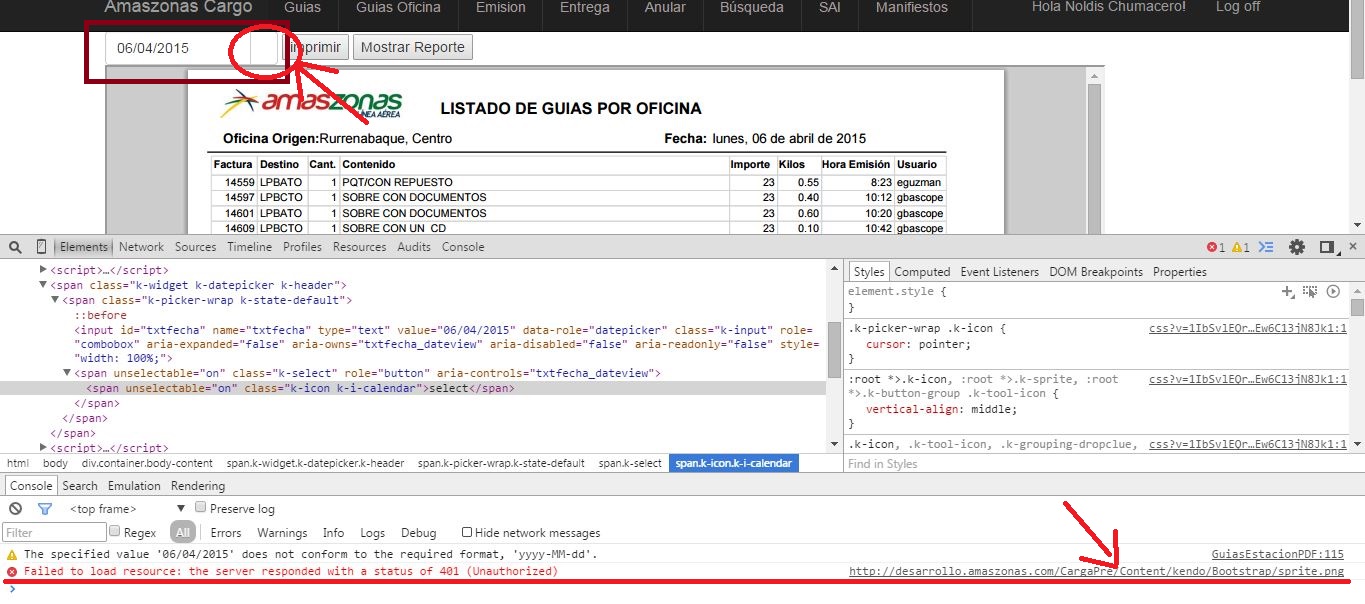Switch to the Computed styles tab
This screenshot has width=1365, height=604.
(x=922, y=272)
